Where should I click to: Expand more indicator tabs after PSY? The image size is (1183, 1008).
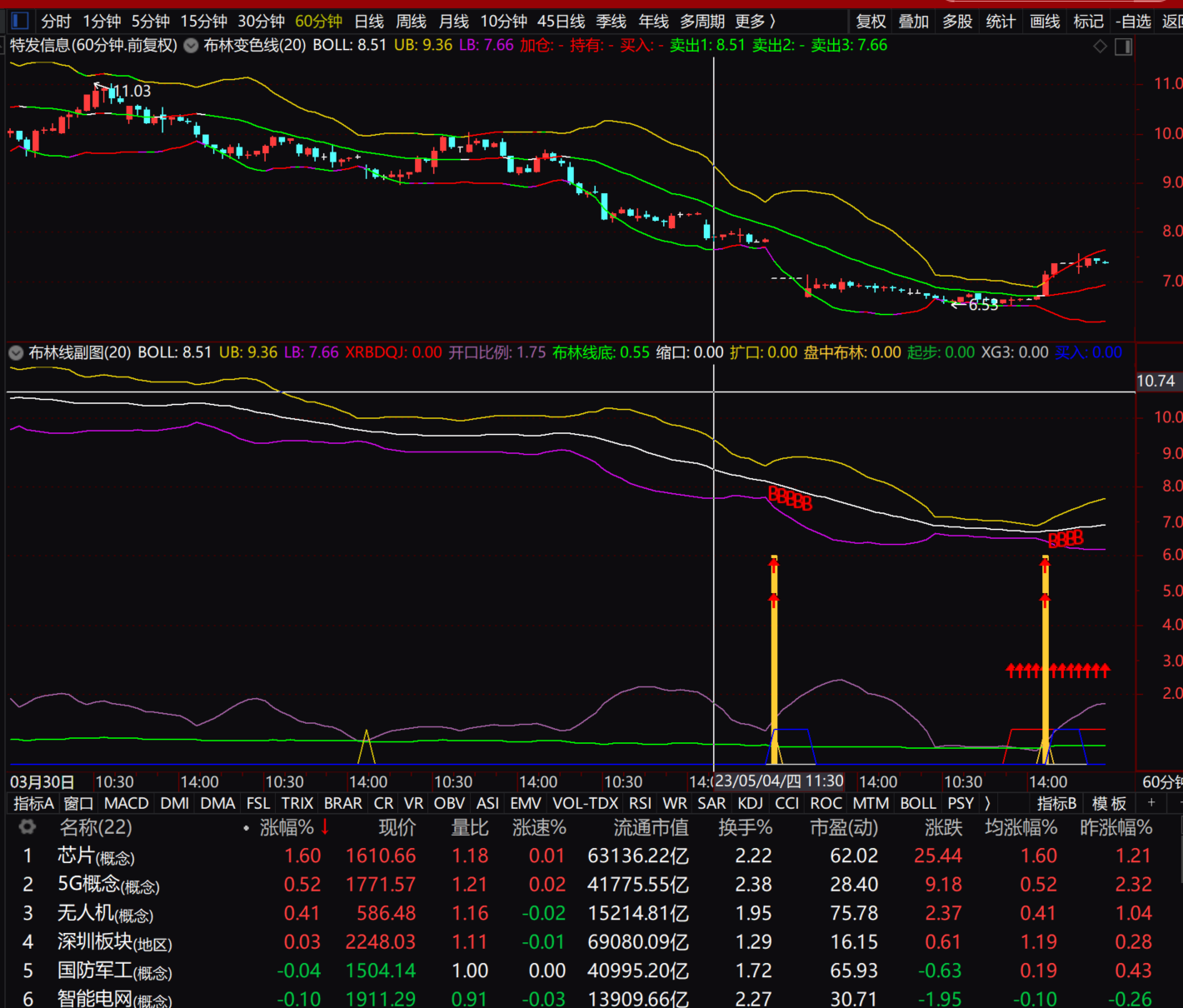point(988,803)
